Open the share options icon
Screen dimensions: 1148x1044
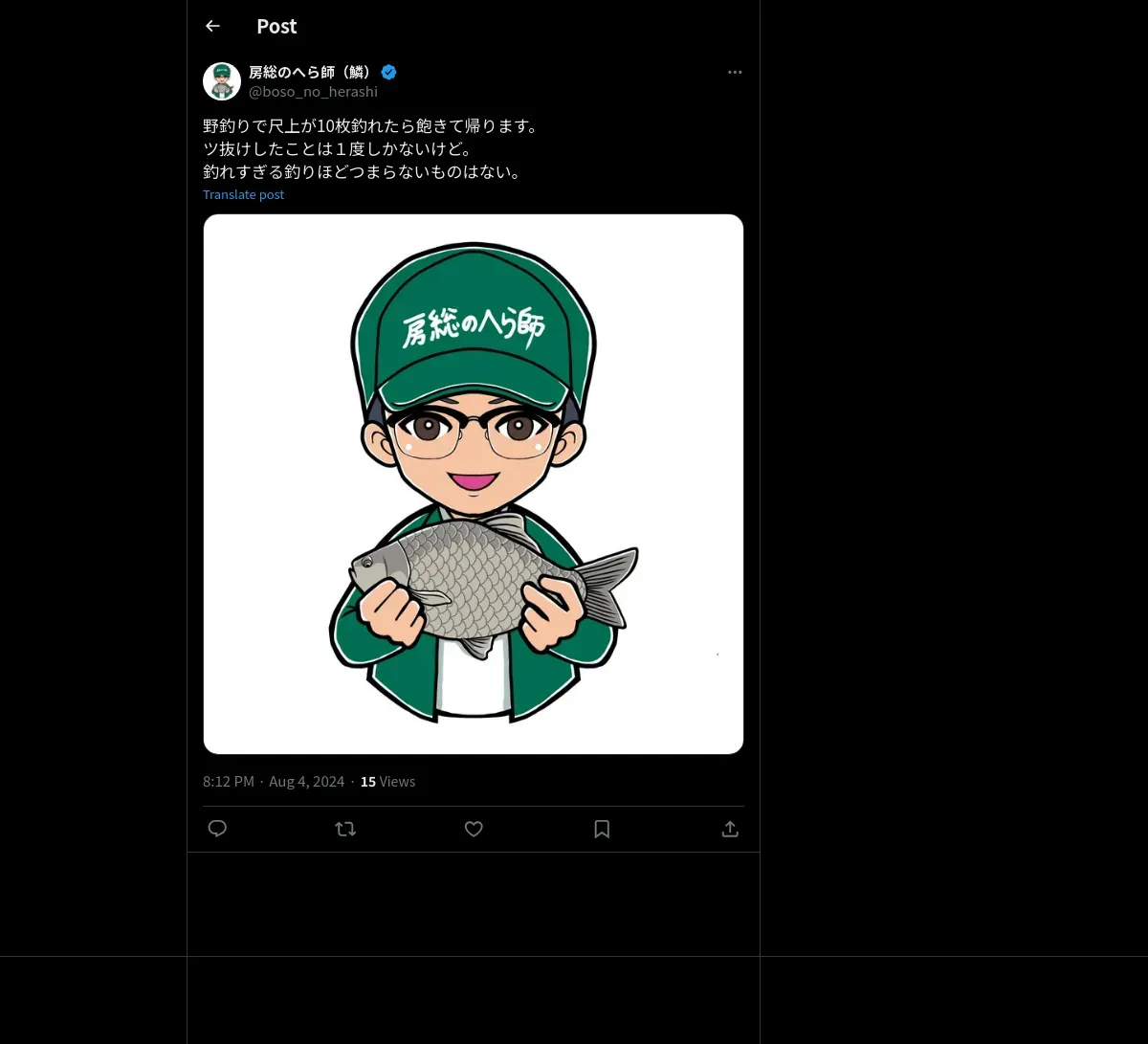(x=730, y=829)
